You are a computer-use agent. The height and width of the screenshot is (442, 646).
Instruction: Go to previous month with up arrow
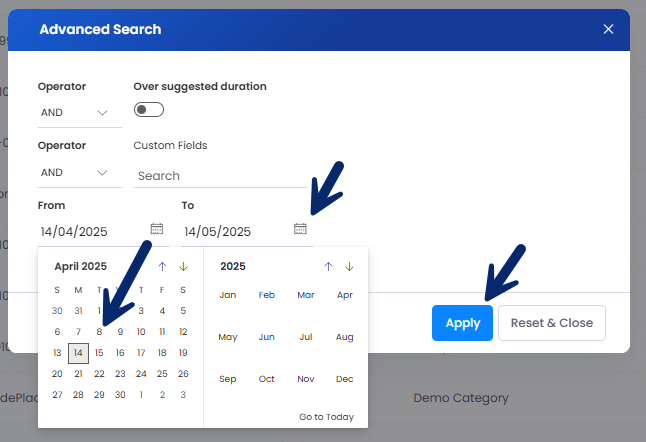click(x=163, y=266)
